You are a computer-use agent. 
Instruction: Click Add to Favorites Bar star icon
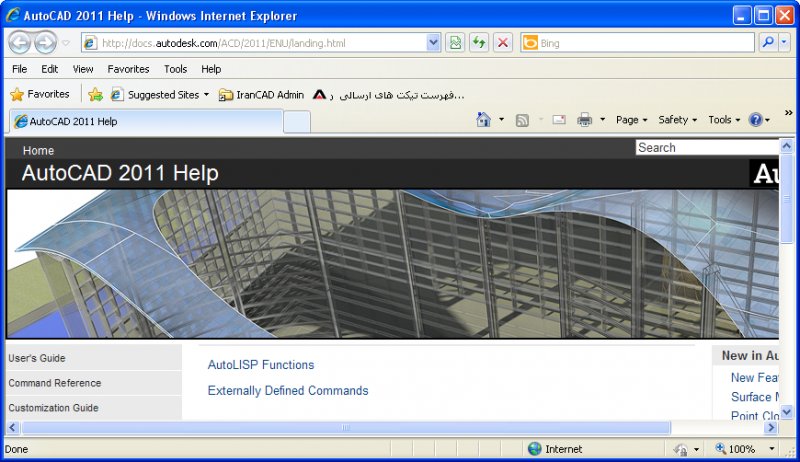95,94
